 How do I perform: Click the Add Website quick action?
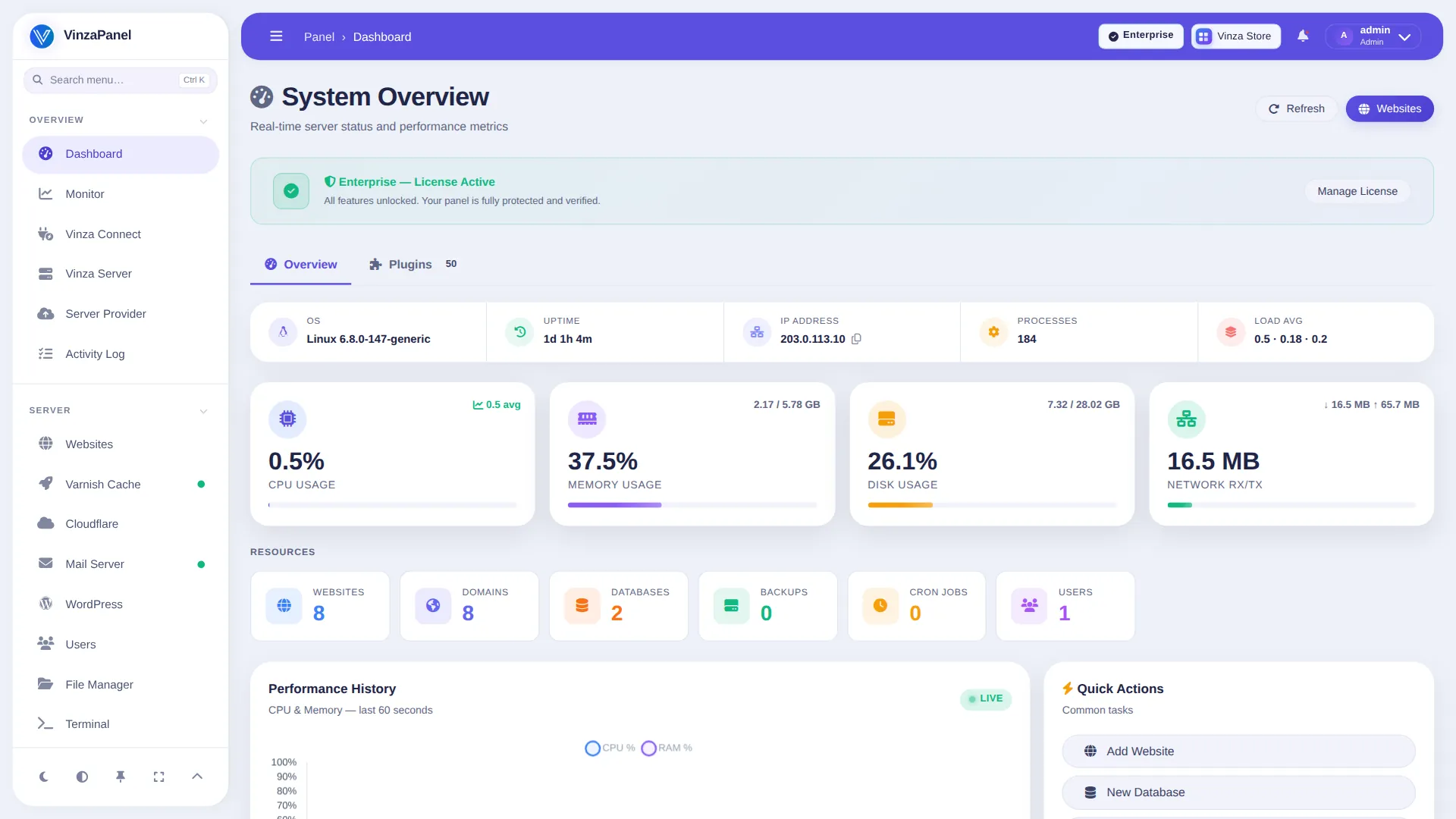coord(1238,752)
